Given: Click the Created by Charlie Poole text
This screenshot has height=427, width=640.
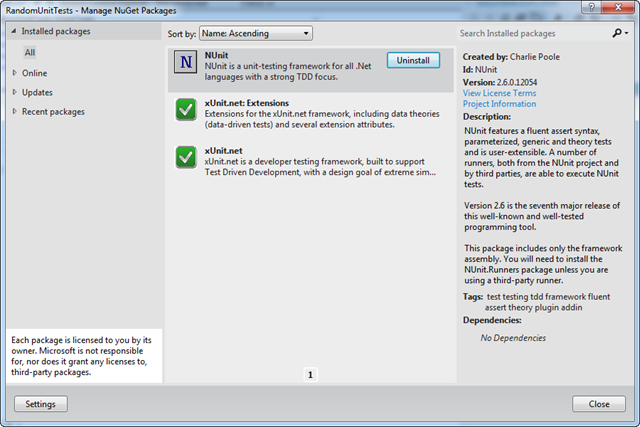Looking at the screenshot, I should [x=511, y=57].
